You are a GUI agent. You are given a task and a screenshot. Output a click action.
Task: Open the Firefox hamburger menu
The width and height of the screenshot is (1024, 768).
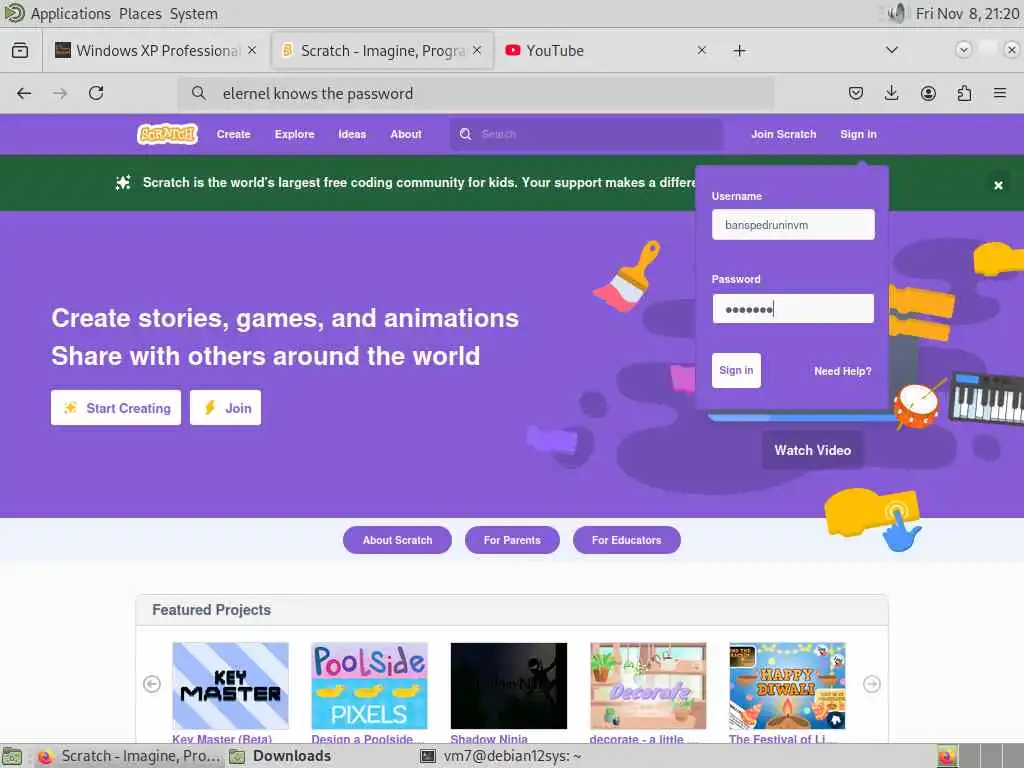(1000, 93)
